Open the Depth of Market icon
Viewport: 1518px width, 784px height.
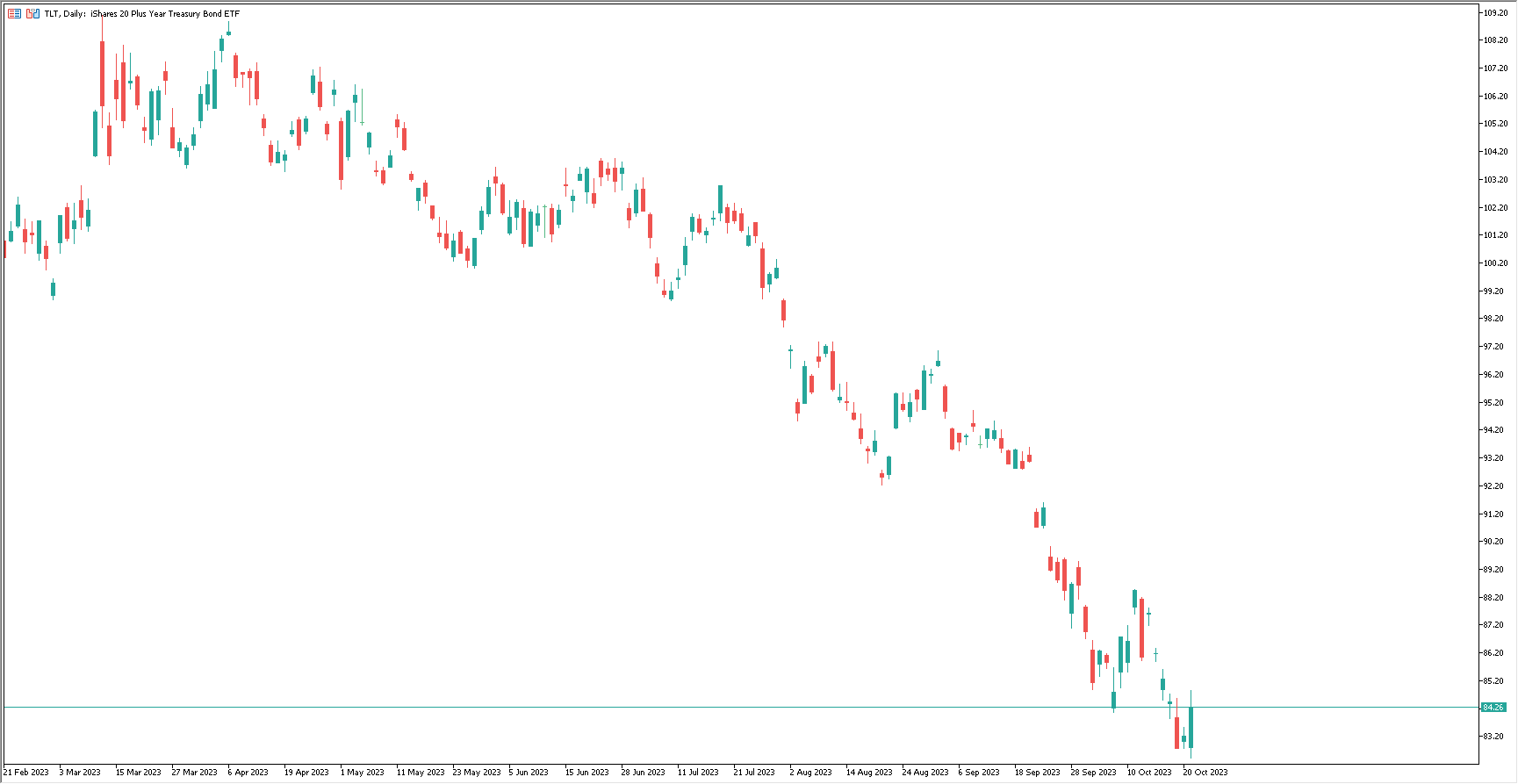[14, 13]
